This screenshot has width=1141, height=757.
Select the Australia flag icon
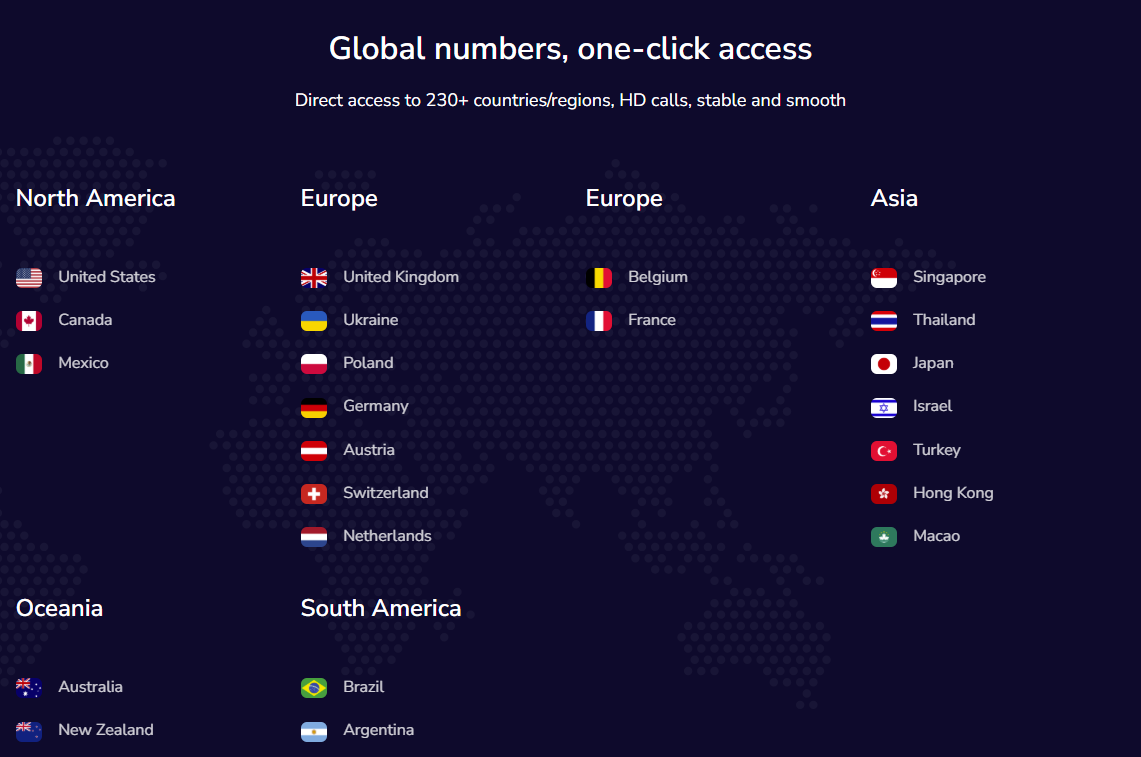coord(29,688)
